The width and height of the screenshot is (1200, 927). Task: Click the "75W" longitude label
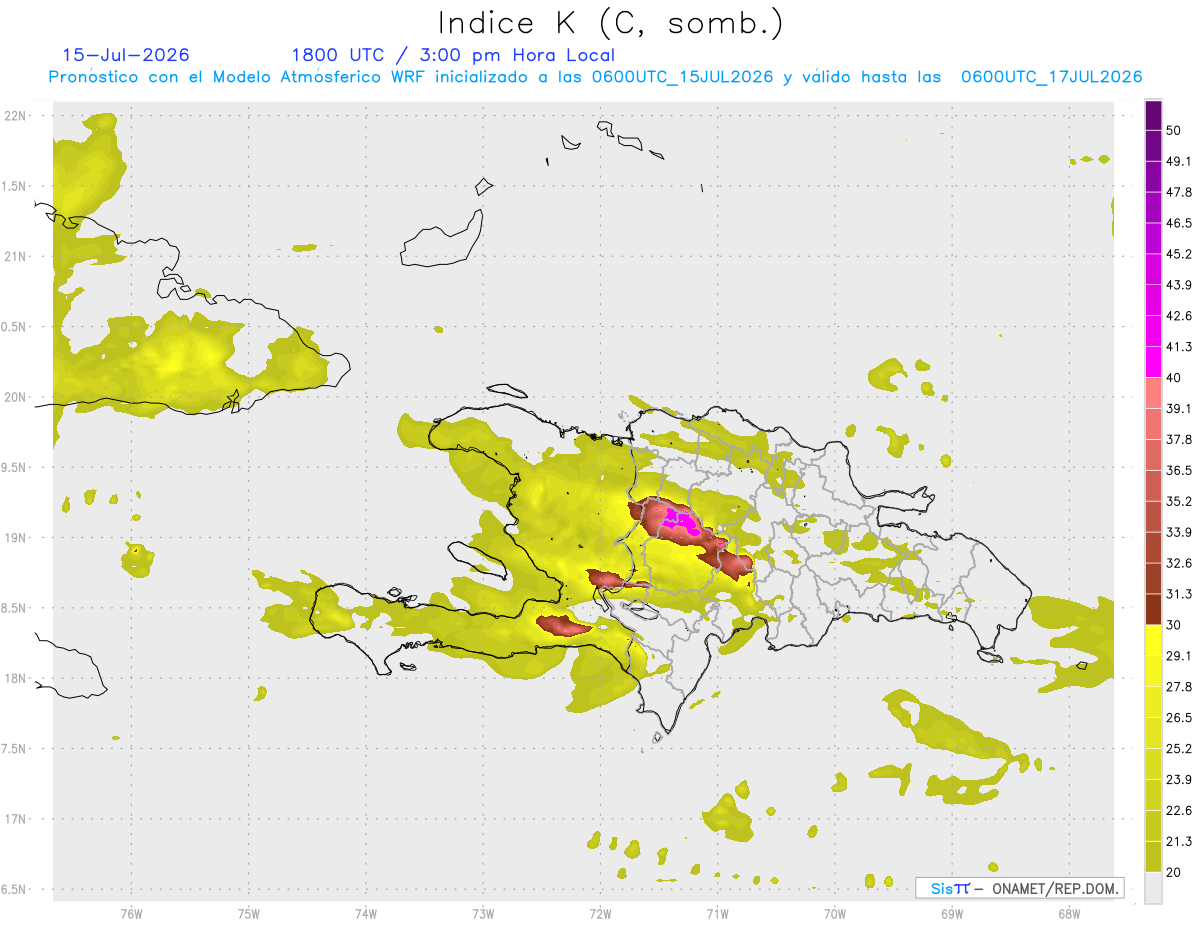248,913
